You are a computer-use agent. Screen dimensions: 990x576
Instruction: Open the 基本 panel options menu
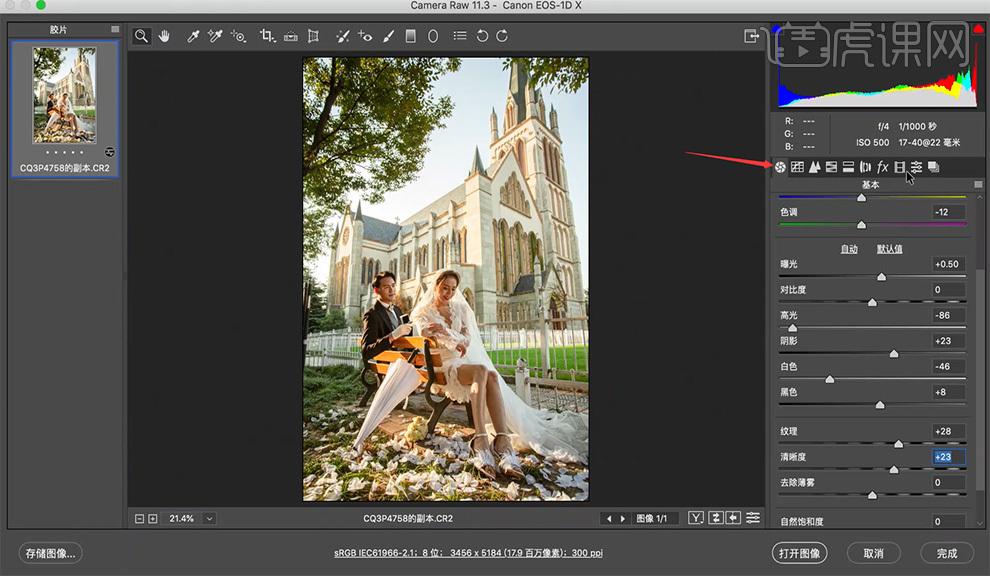coord(978,185)
